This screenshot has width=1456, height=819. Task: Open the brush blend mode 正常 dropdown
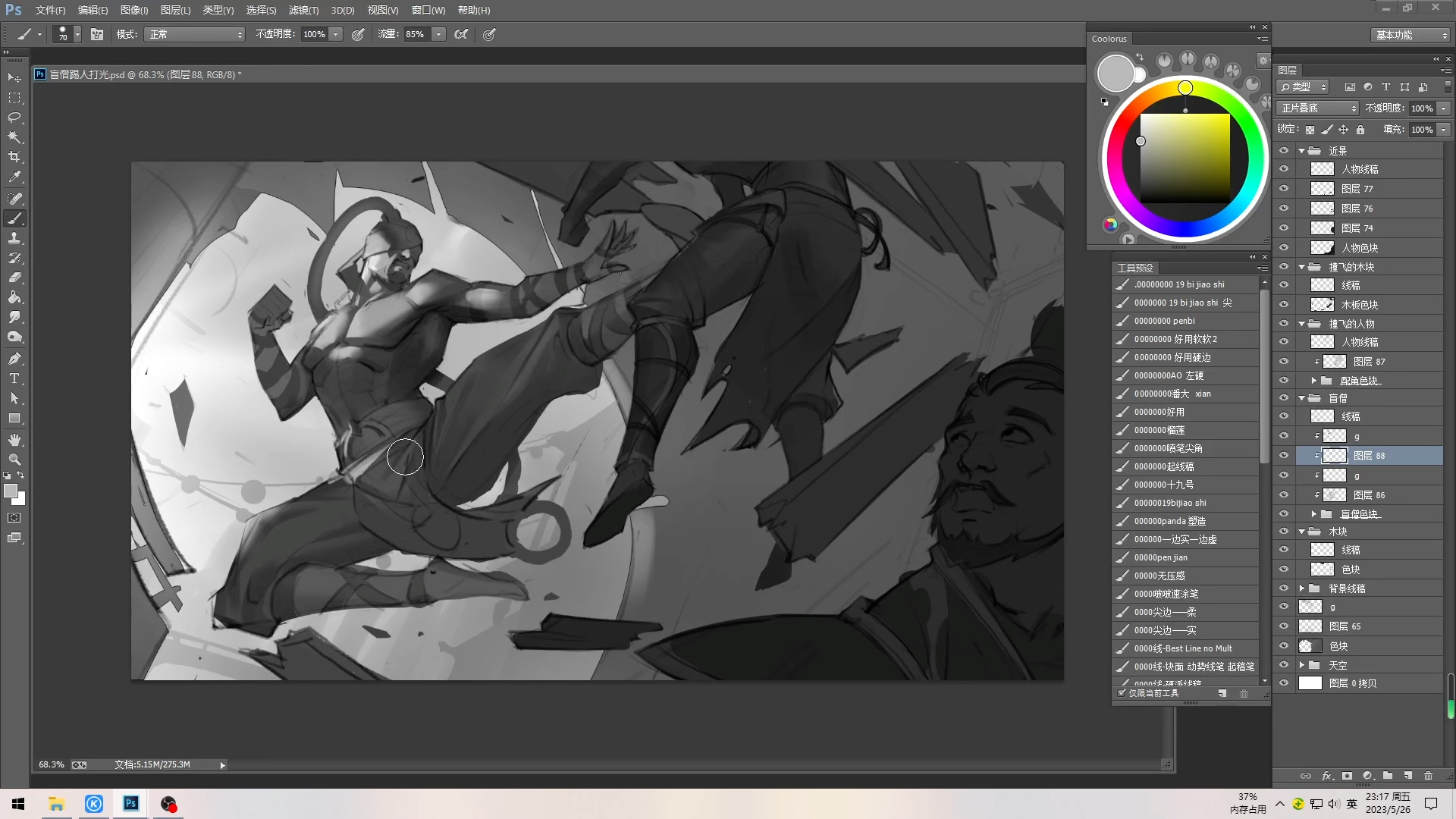[194, 34]
